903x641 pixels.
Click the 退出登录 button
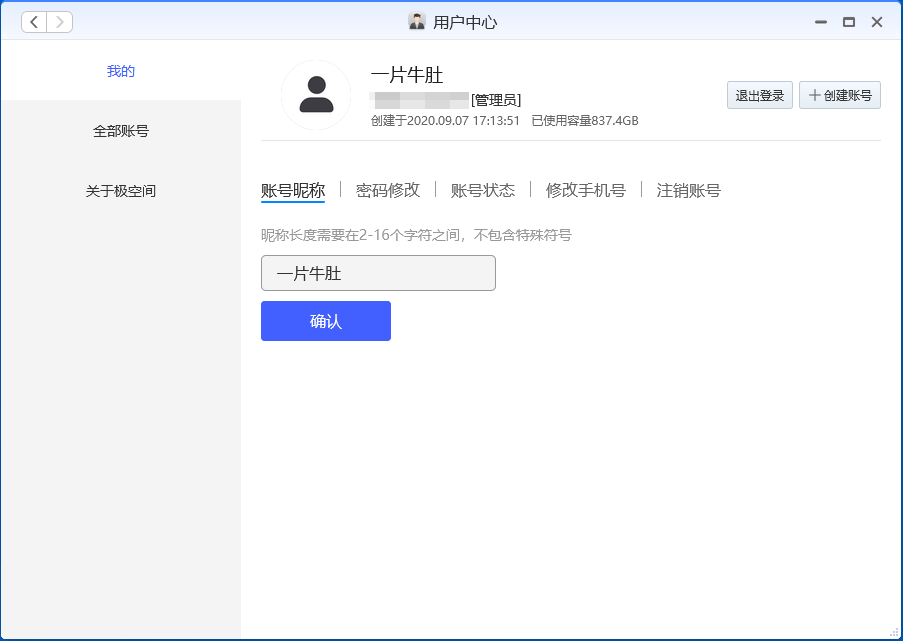(760, 95)
